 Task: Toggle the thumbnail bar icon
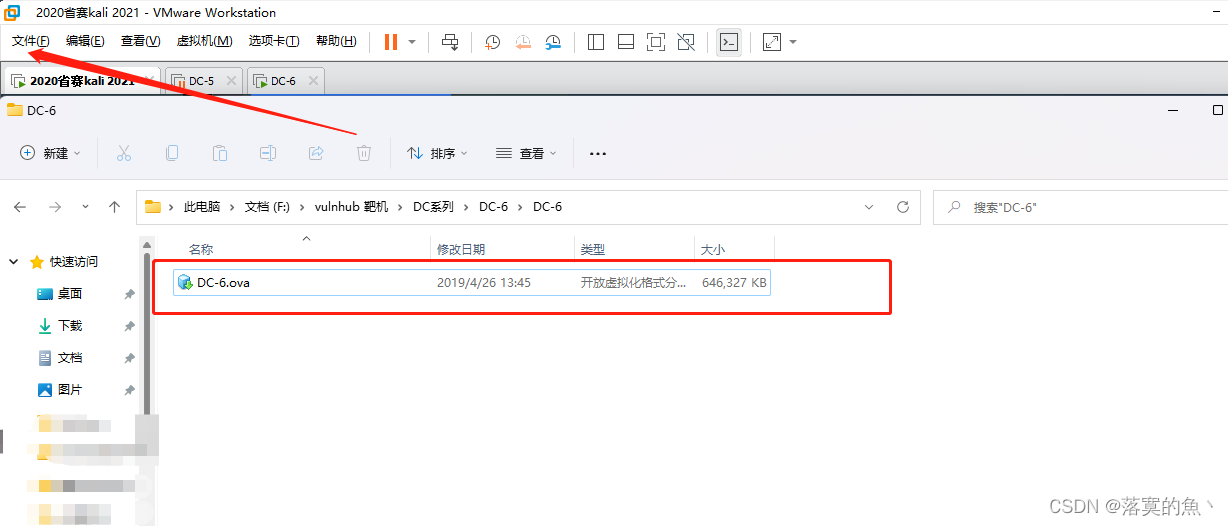click(626, 42)
